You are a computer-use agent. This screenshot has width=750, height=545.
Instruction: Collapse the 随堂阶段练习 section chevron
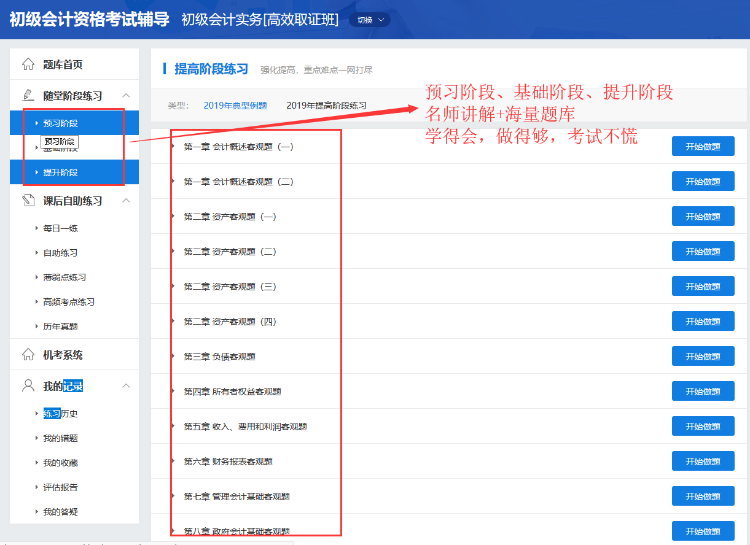[x=125, y=96]
